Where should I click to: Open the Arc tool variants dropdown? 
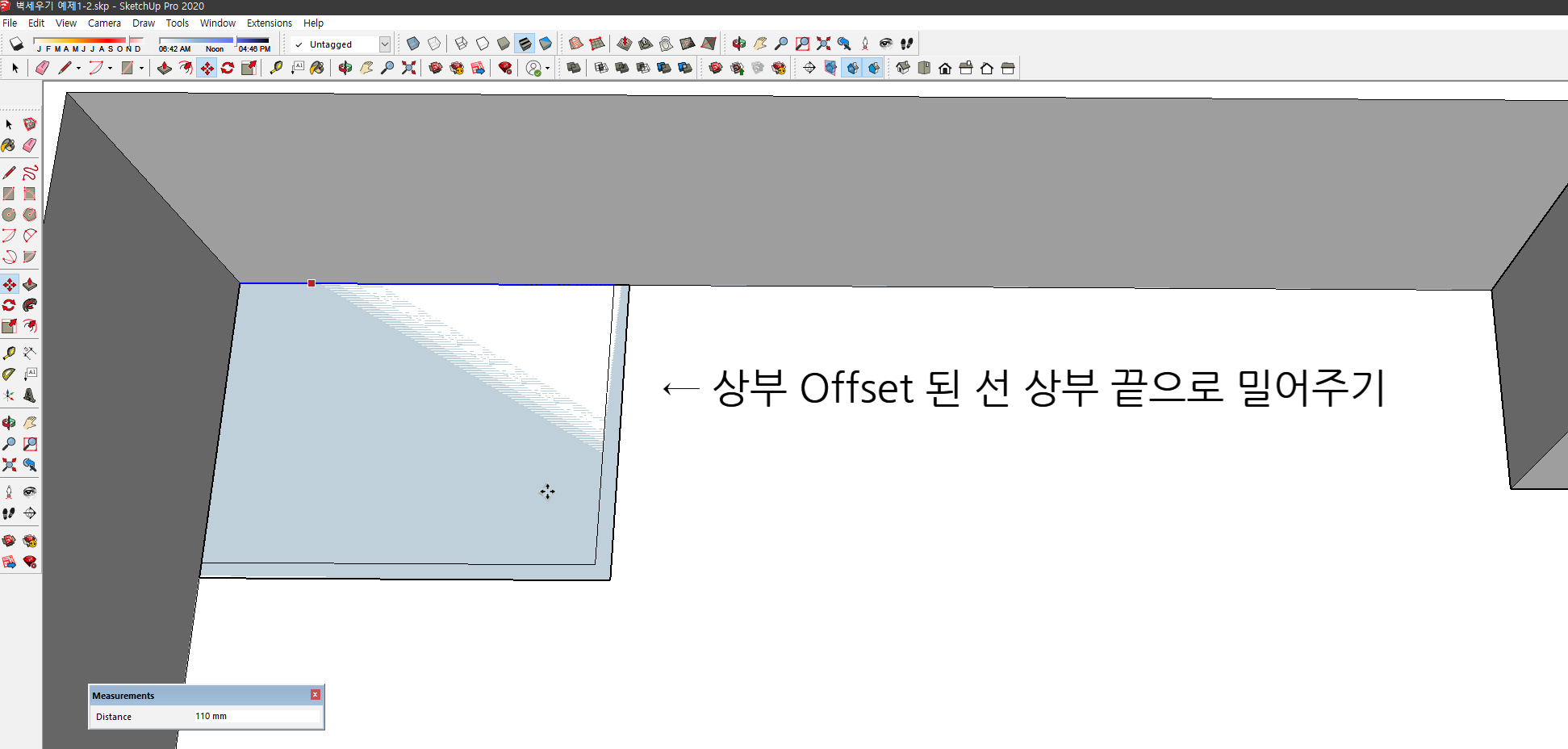109,68
